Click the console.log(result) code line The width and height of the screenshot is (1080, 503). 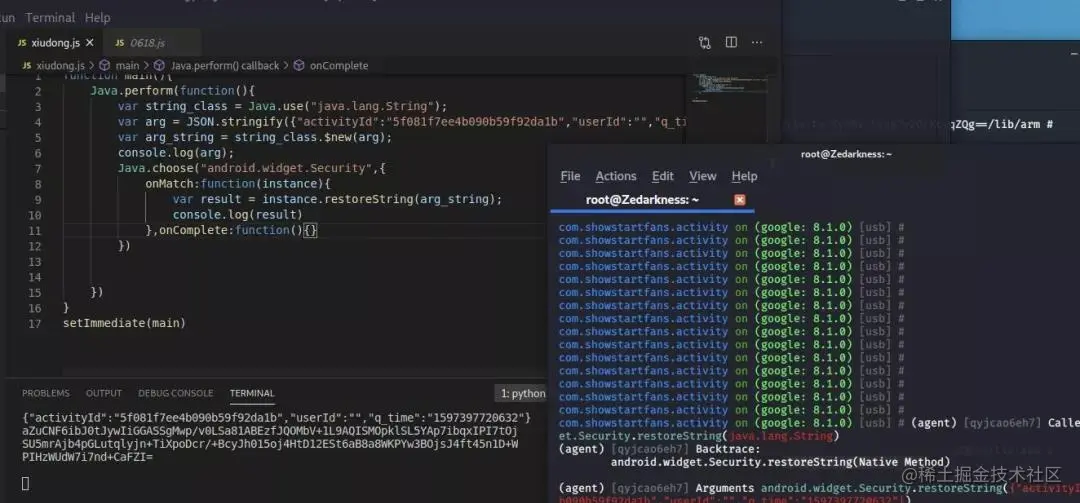238,214
